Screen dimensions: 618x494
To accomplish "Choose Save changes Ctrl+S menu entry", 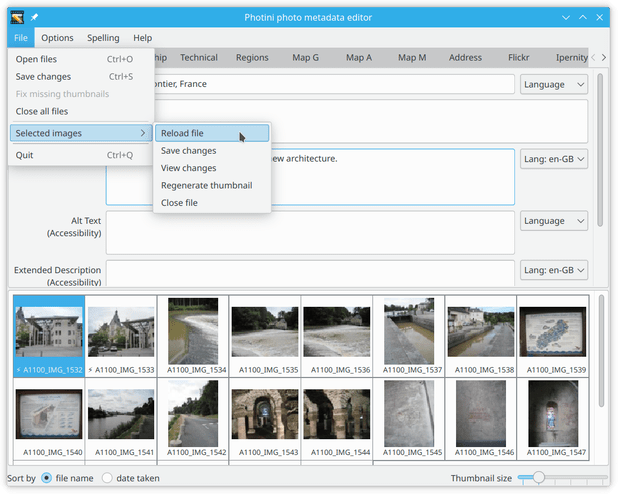I will (x=81, y=76).
